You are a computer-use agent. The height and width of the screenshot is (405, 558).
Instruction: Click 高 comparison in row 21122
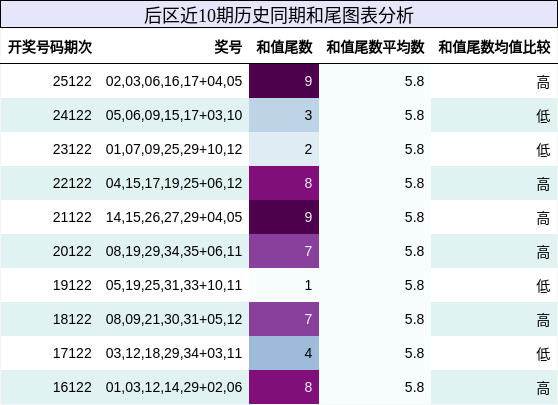tap(543, 218)
